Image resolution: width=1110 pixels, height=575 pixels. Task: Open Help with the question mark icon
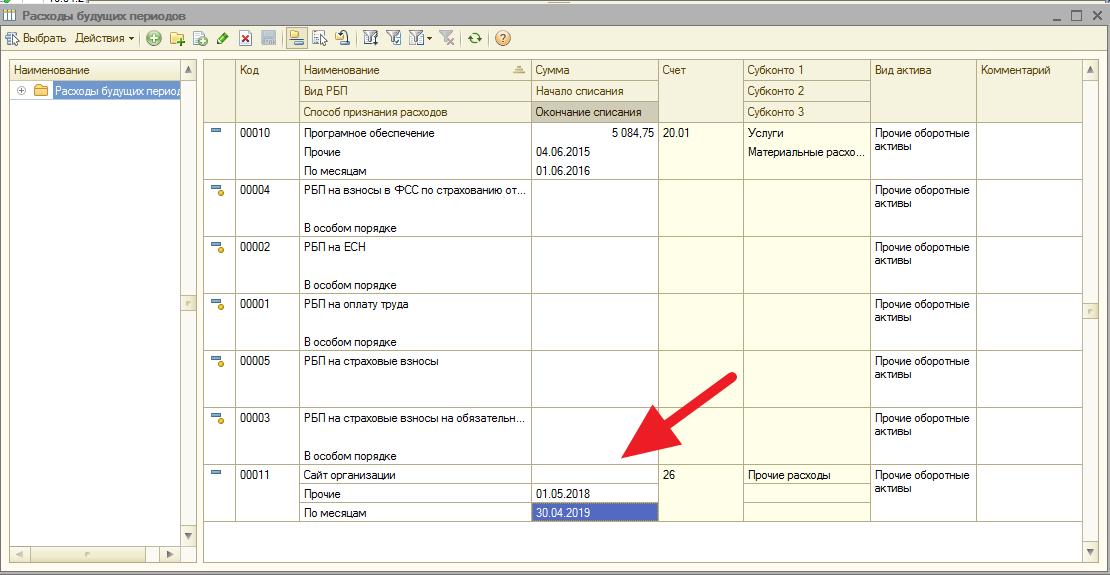click(503, 38)
